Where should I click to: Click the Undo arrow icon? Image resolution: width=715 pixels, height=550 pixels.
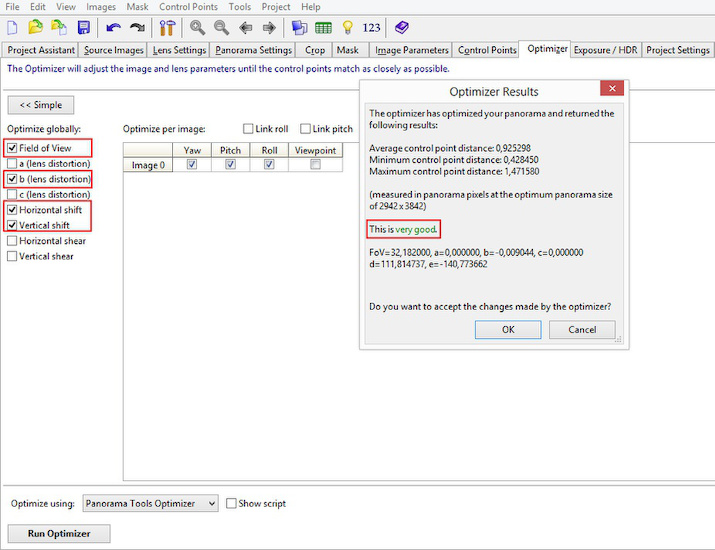[x=113, y=28]
